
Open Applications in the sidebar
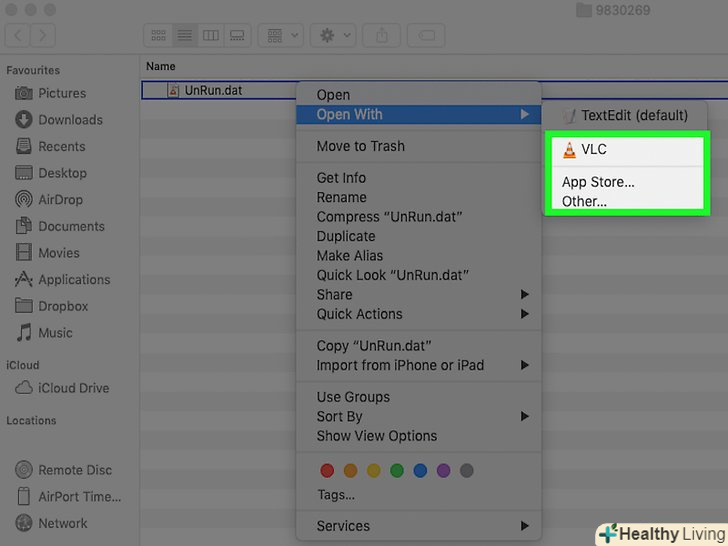point(63,280)
